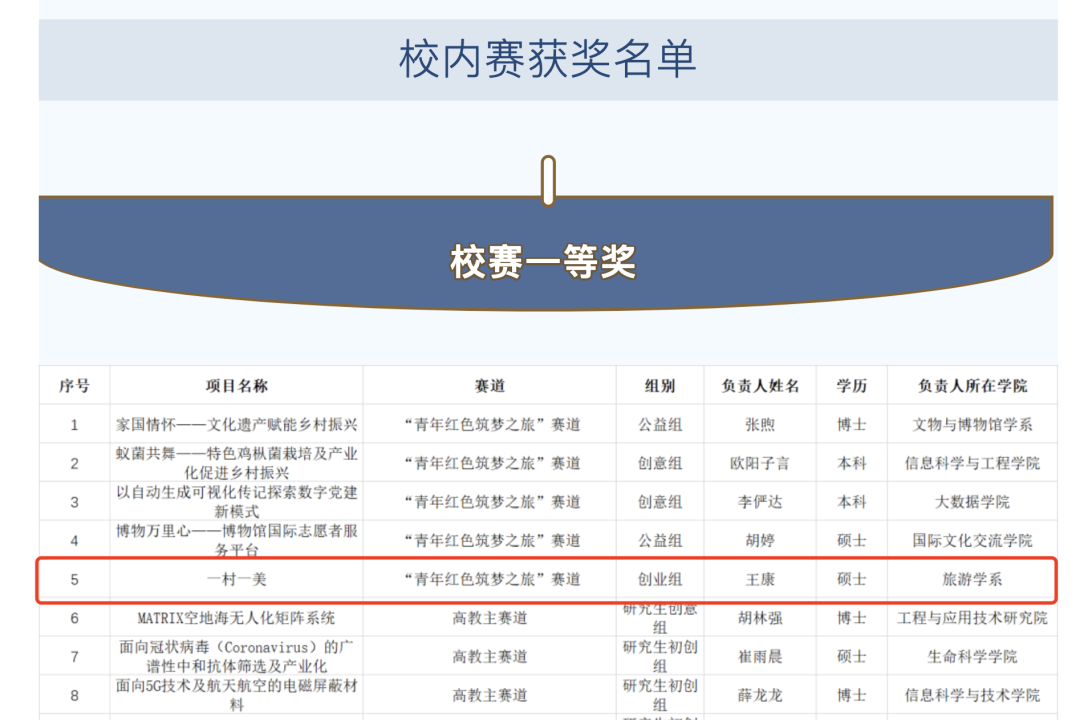Click the name 欧阳子言 in the table
The image size is (1080, 720).
coord(760,463)
